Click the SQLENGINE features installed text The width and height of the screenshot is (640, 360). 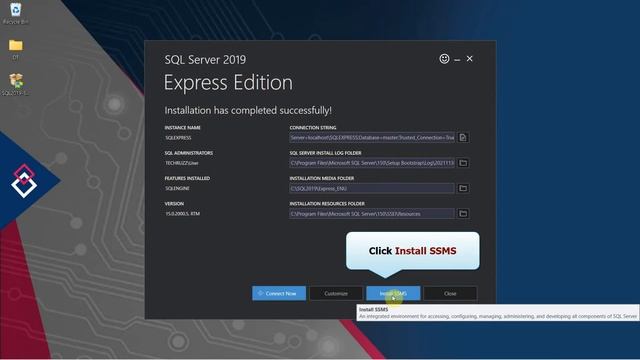click(178, 188)
